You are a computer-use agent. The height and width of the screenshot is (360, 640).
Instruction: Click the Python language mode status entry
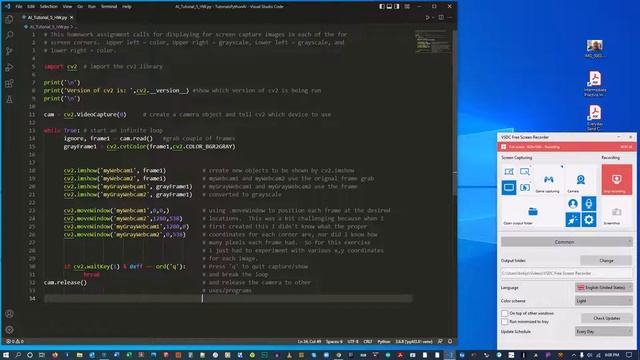[384, 341]
